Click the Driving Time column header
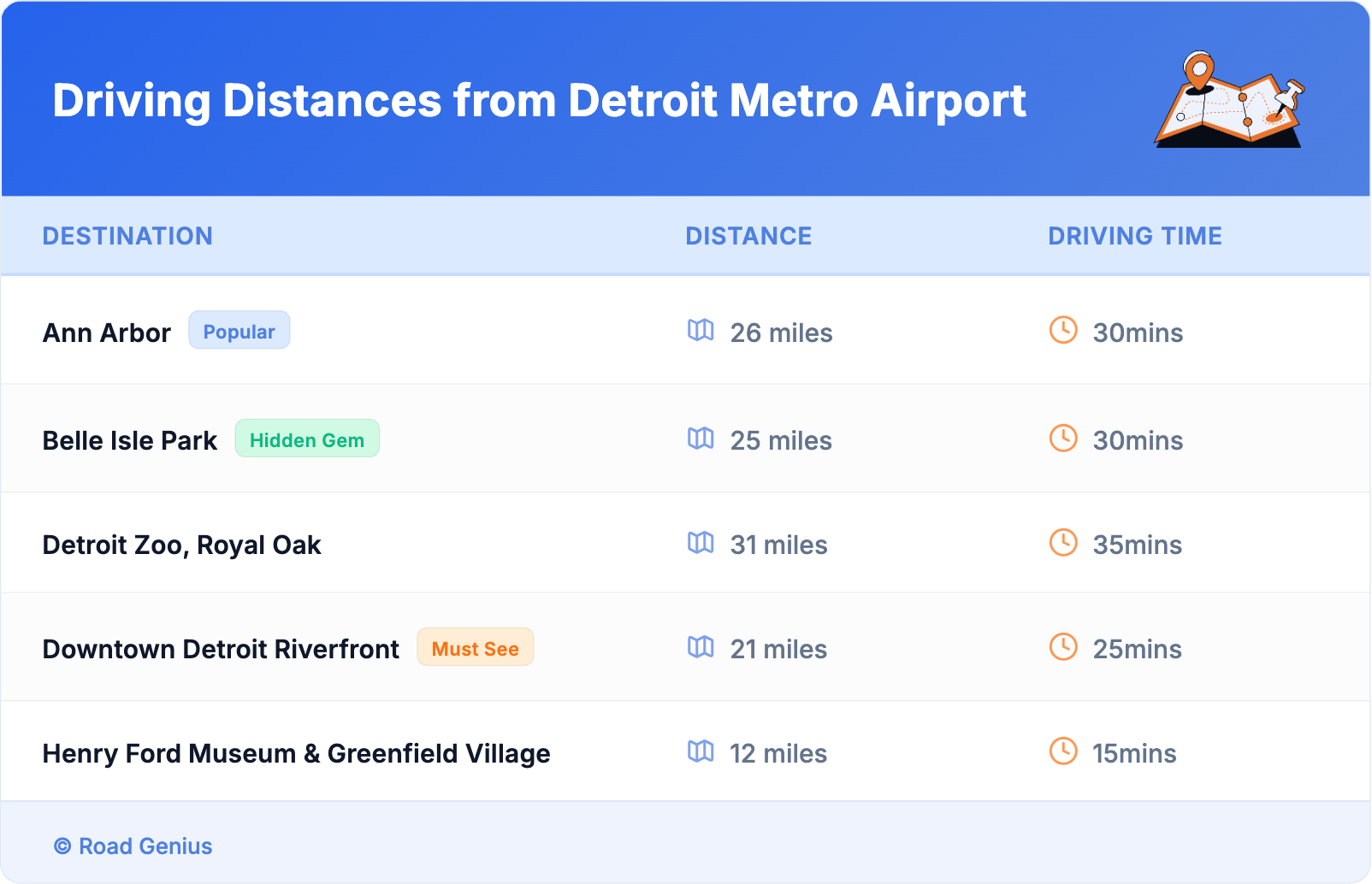Viewport: 1372px width, 884px height. [1134, 236]
